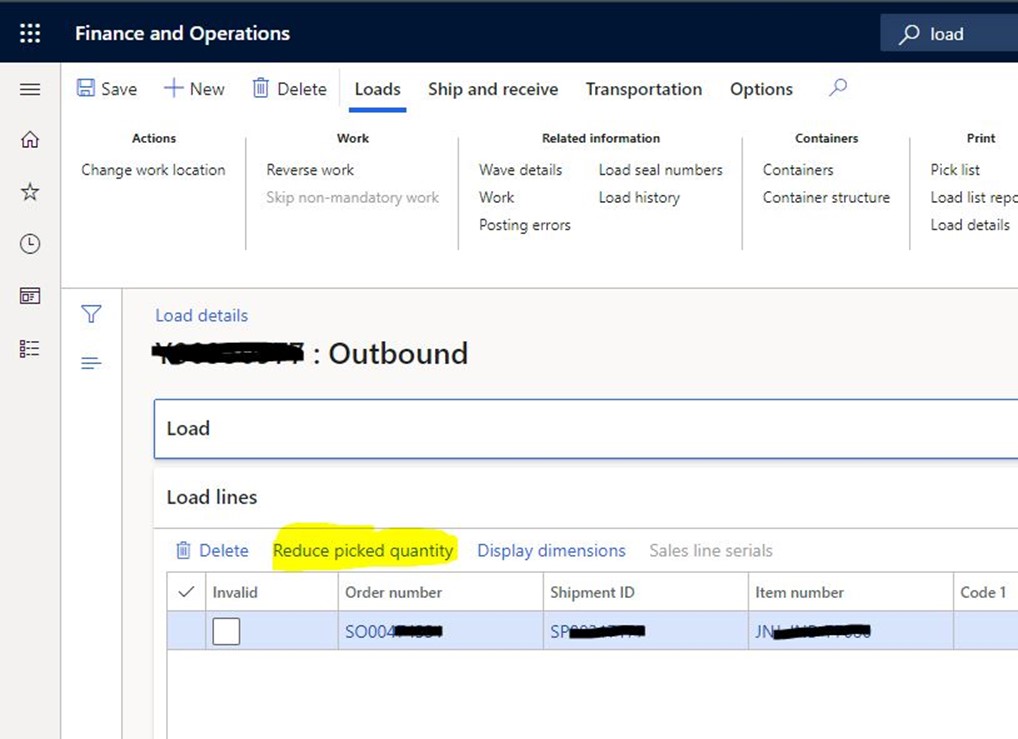This screenshot has width=1018, height=739.
Task: Click Skip non-mandatory work
Action: tap(353, 197)
